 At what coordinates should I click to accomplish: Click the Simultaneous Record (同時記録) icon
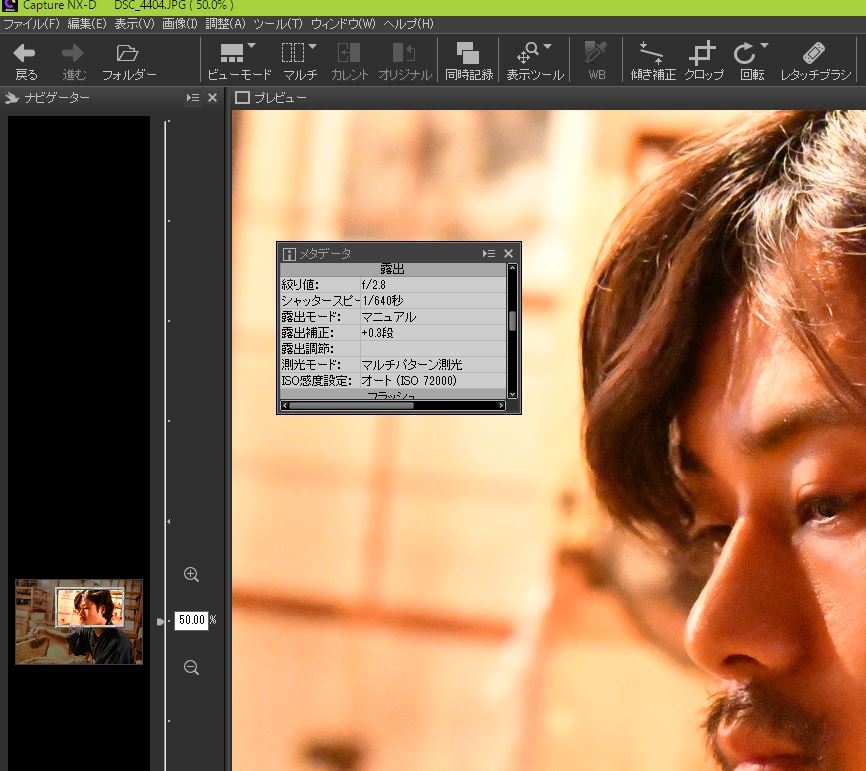click(468, 54)
